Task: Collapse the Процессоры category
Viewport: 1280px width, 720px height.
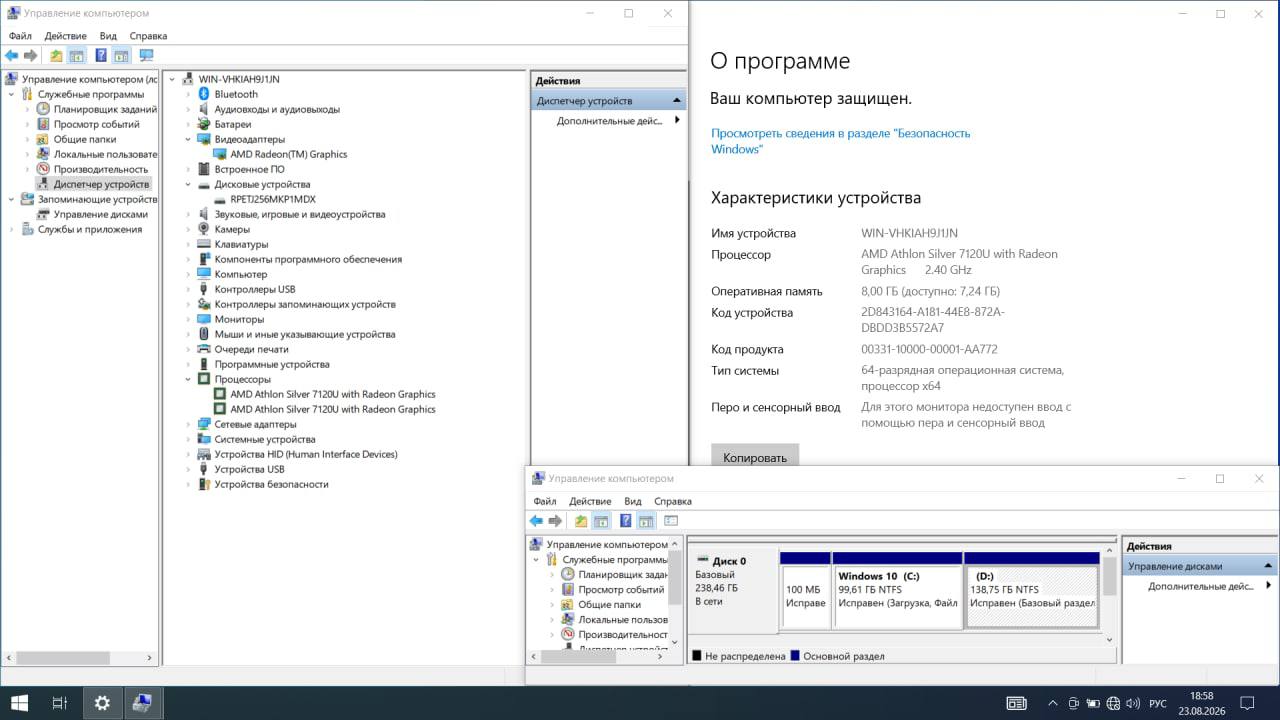Action: (188, 379)
